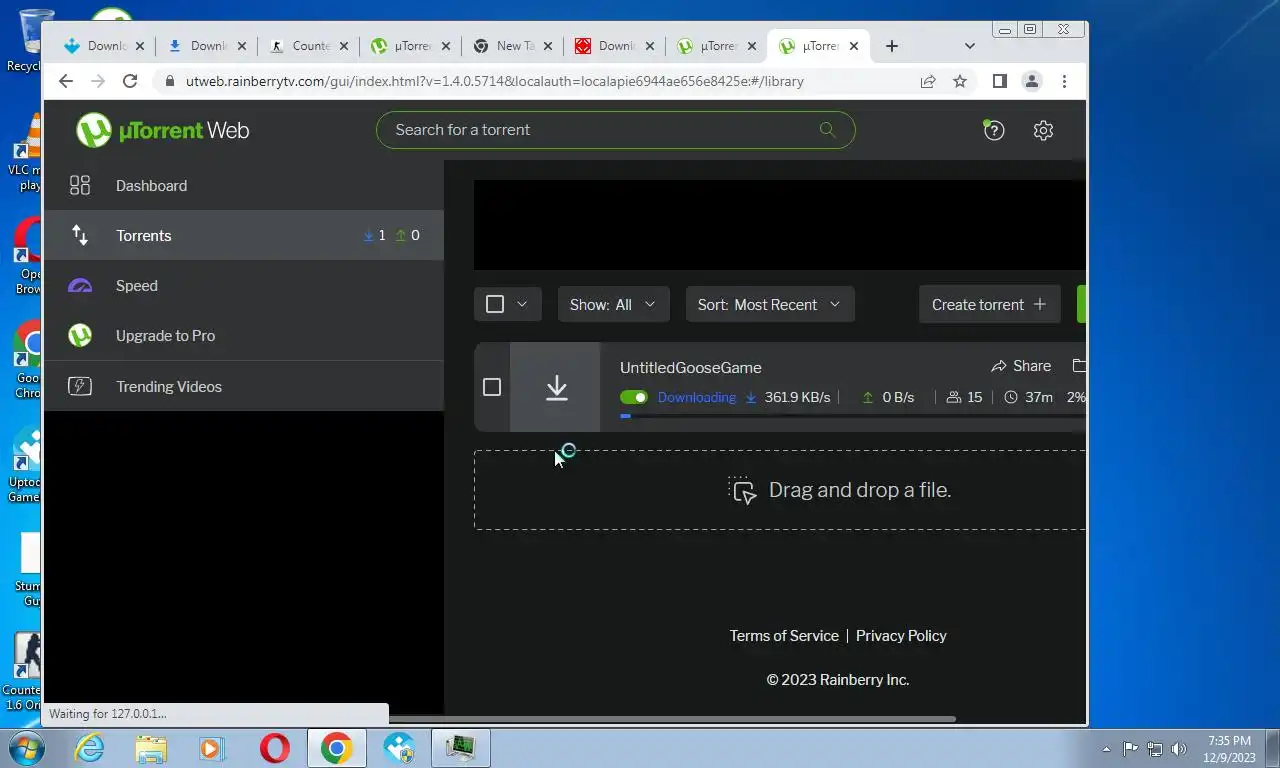This screenshot has height=768, width=1280.
Task: Open the Sort: Most Recent dropdown
Action: 770,304
